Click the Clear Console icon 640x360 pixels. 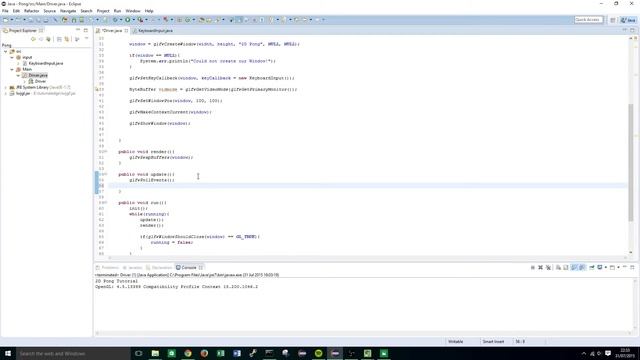point(558,268)
